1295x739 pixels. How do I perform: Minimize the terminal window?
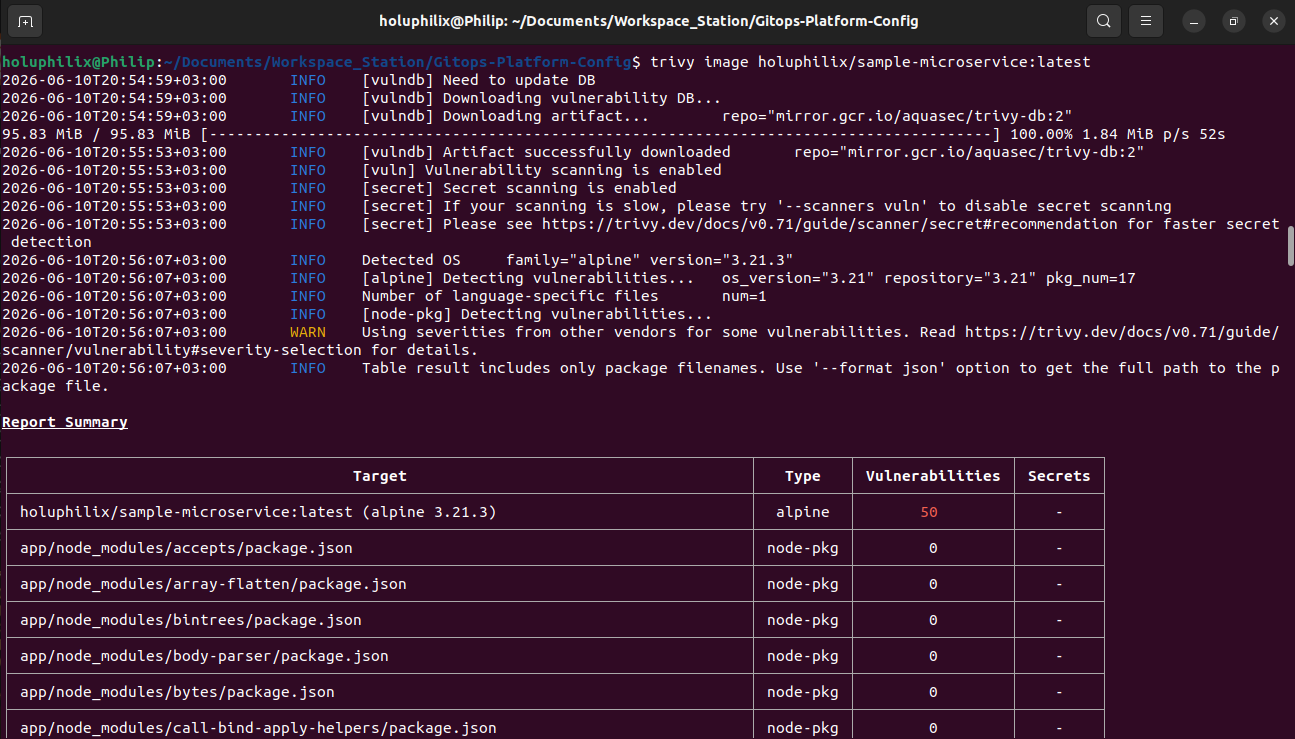click(x=1194, y=21)
